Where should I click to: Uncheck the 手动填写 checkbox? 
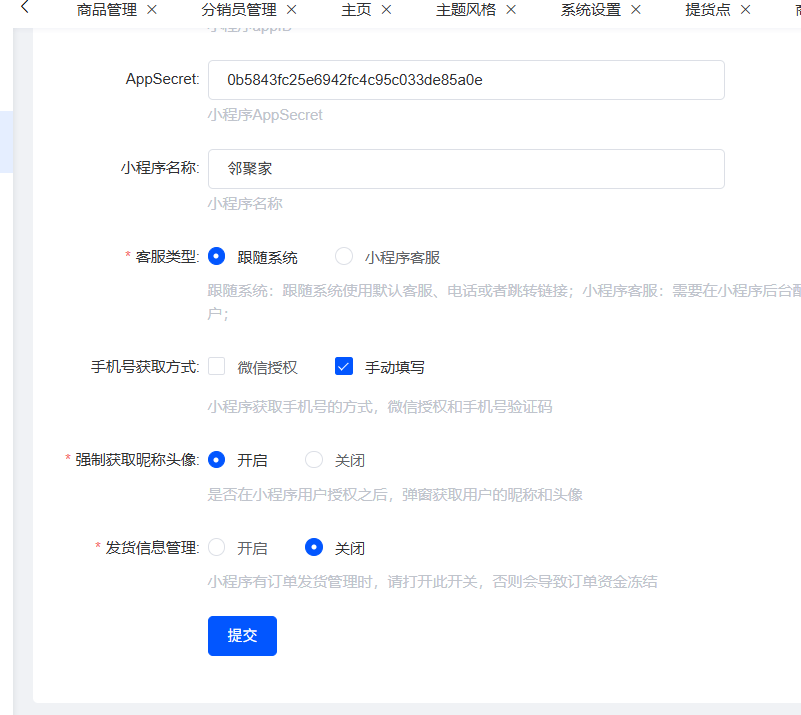[x=344, y=366]
